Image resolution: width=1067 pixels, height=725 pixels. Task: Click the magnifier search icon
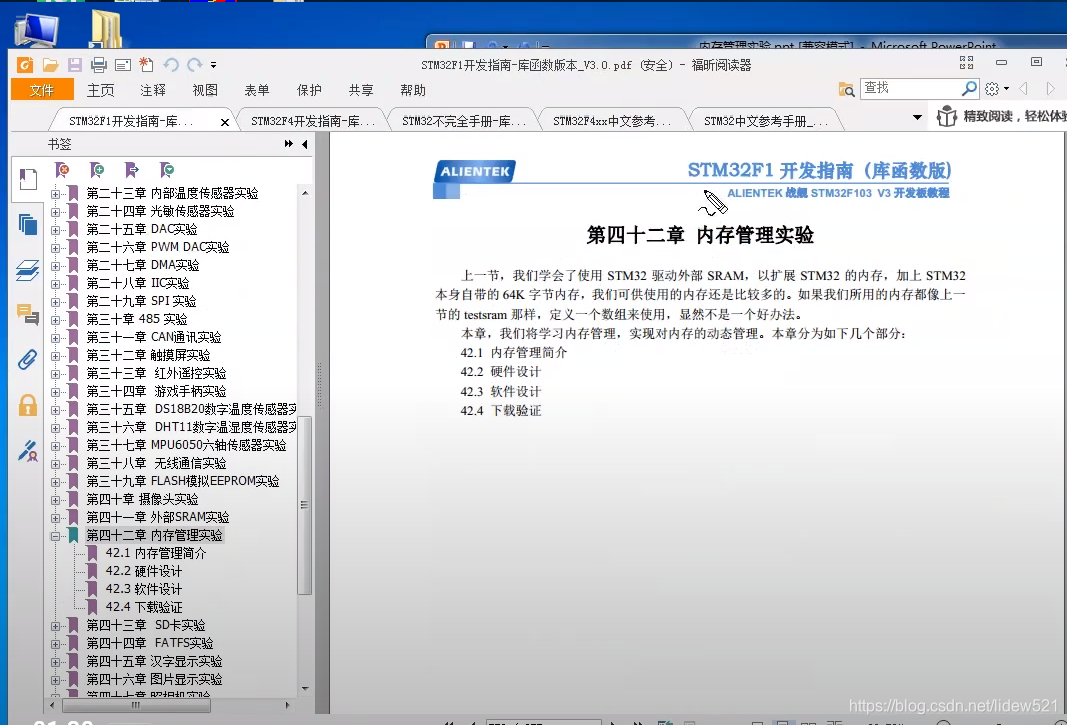pyautogui.click(x=969, y=88)
